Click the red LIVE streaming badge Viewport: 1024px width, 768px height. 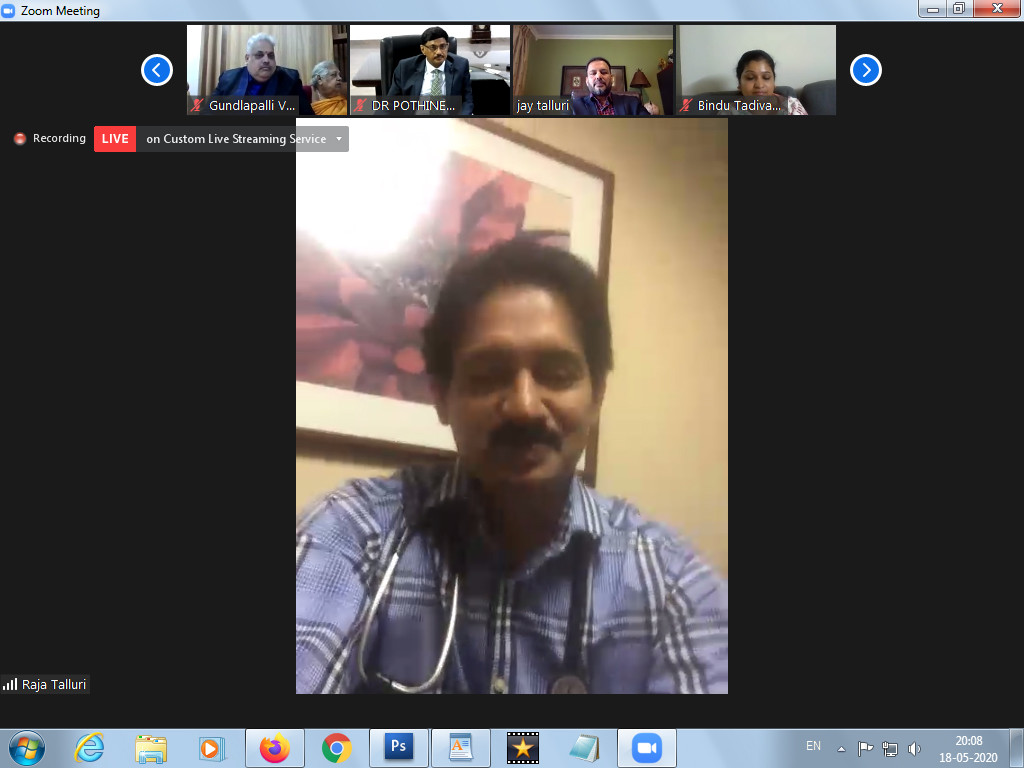pyautogui.click(x=115, y=139)
